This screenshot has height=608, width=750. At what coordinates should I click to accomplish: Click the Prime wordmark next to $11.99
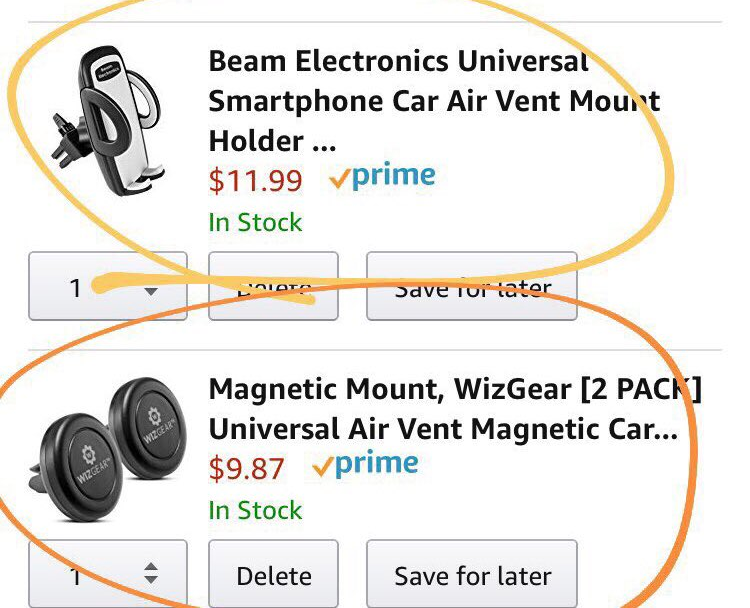pos(393,177)
